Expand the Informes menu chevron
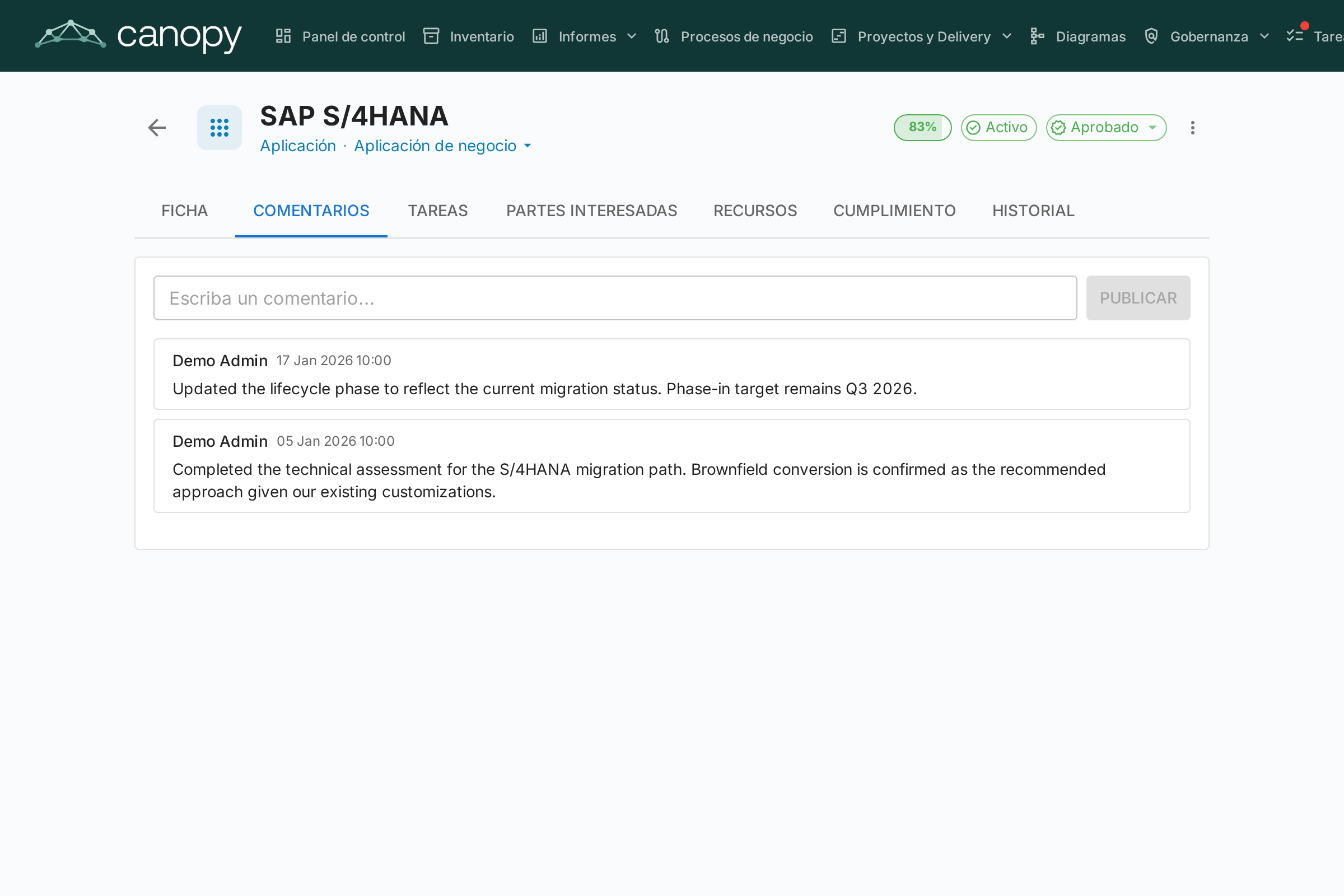 point(632,36)
